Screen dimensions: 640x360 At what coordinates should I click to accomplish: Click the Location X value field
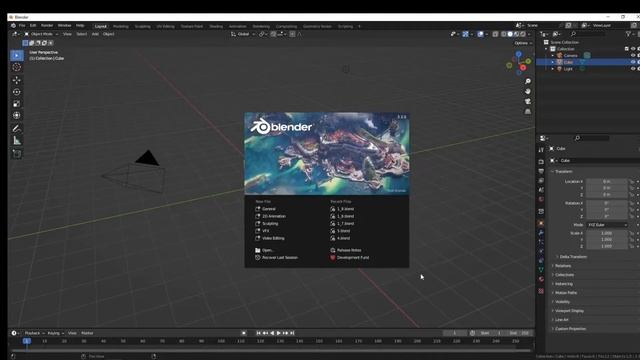(607, 181)
